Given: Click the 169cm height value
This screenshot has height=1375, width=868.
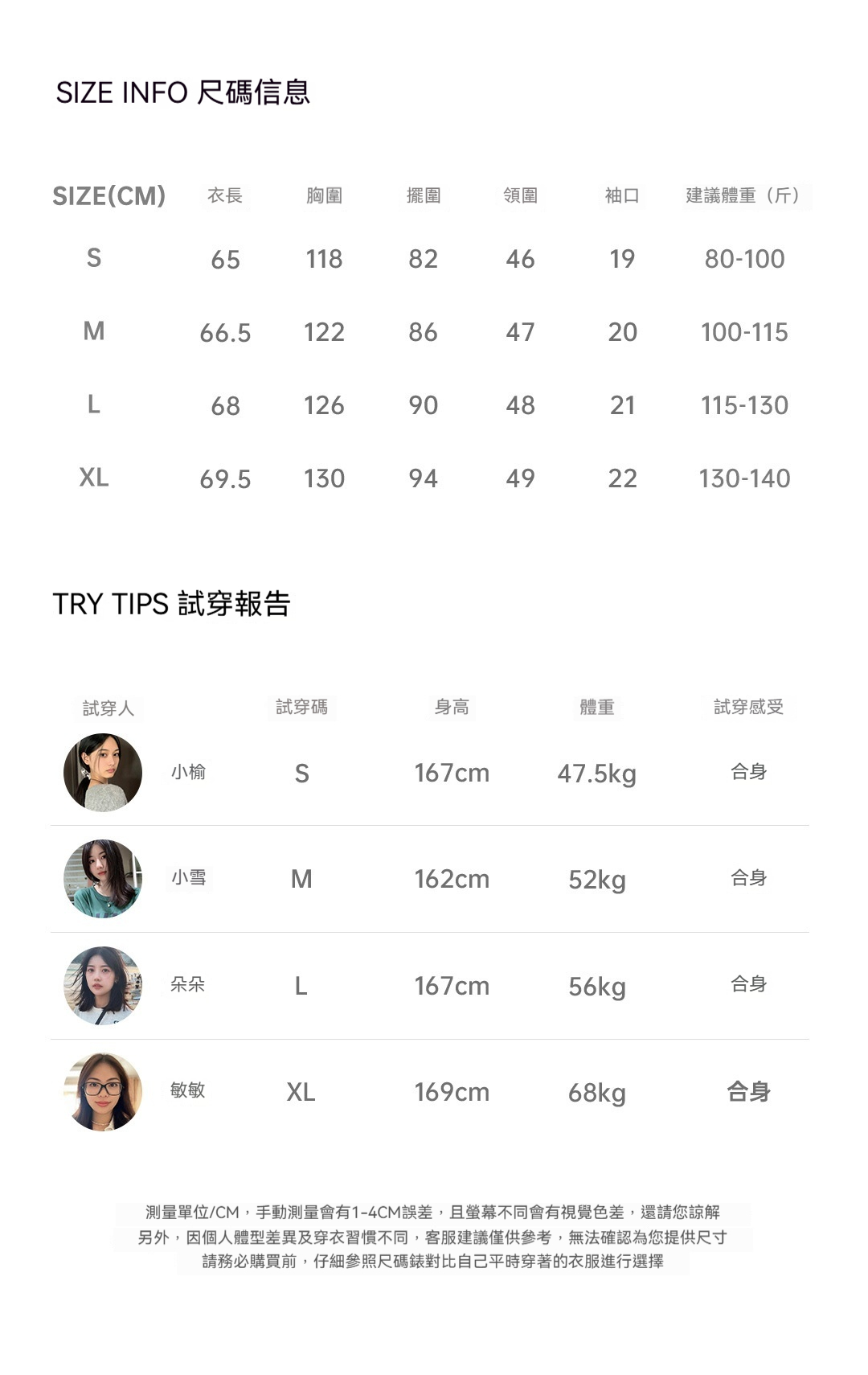Looking at the screenshot, I should 452,1092.
